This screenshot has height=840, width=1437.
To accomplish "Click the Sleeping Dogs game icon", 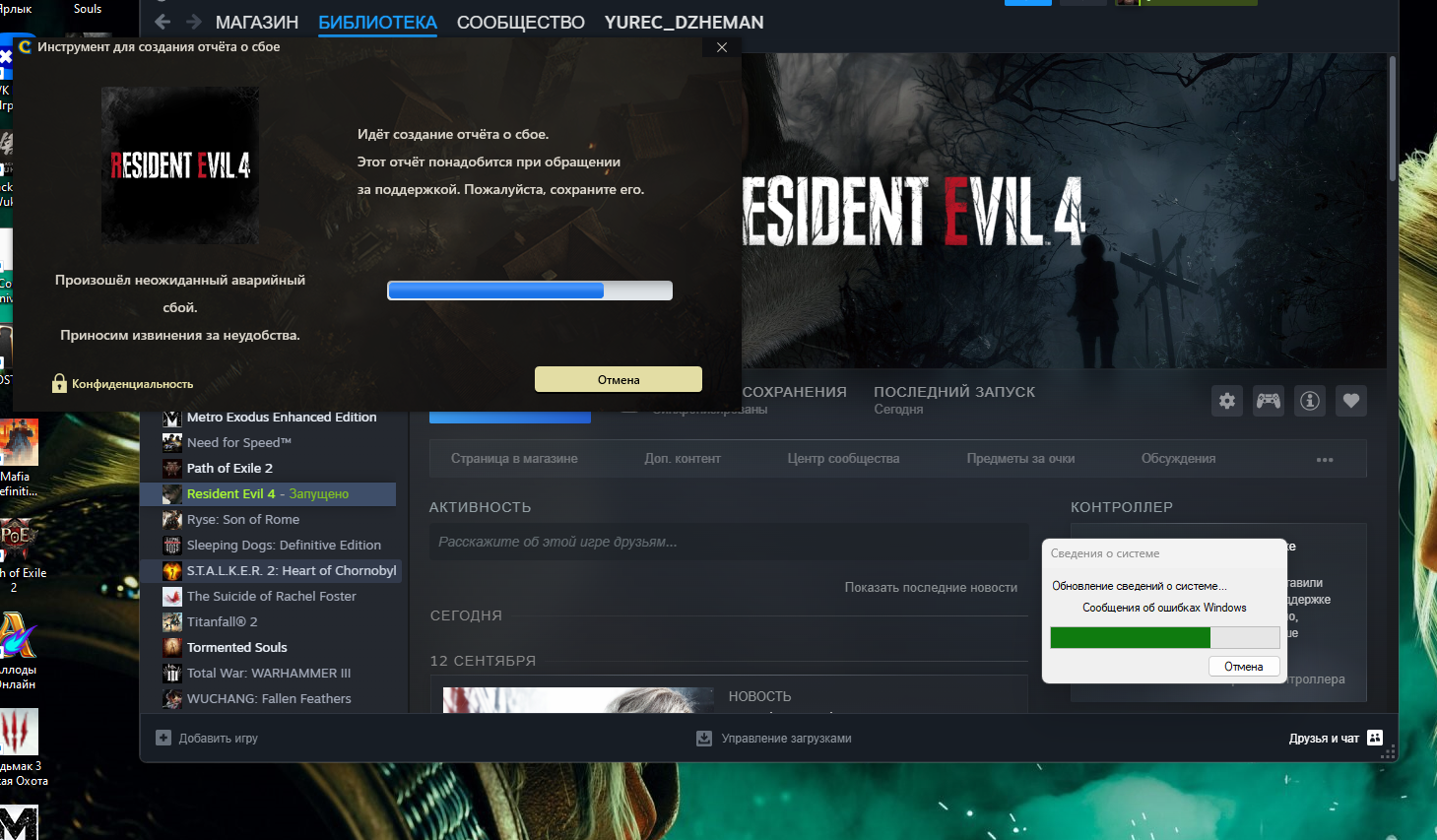I will coord(172,546).
